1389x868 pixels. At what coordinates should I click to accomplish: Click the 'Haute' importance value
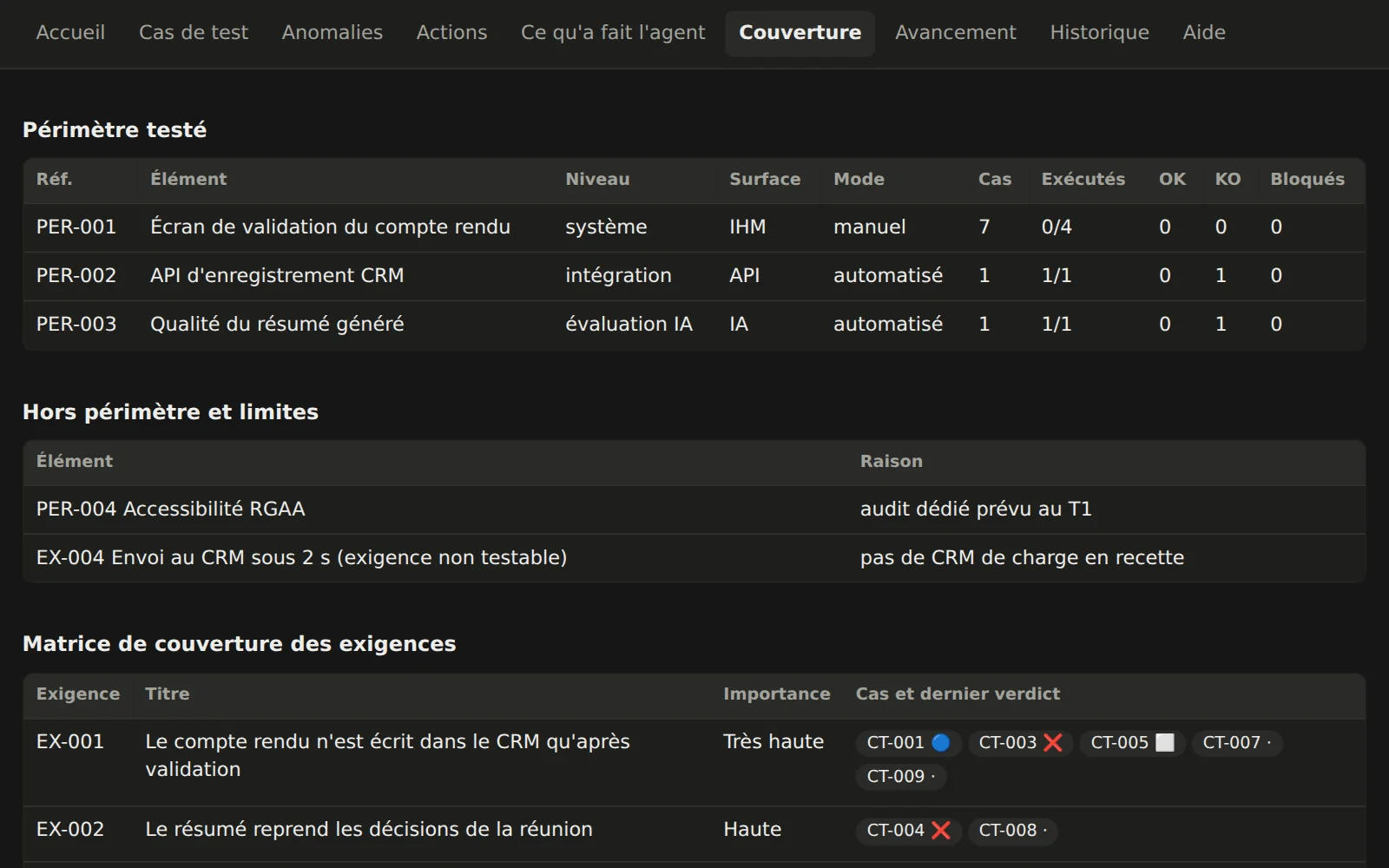tap(752, 830)
